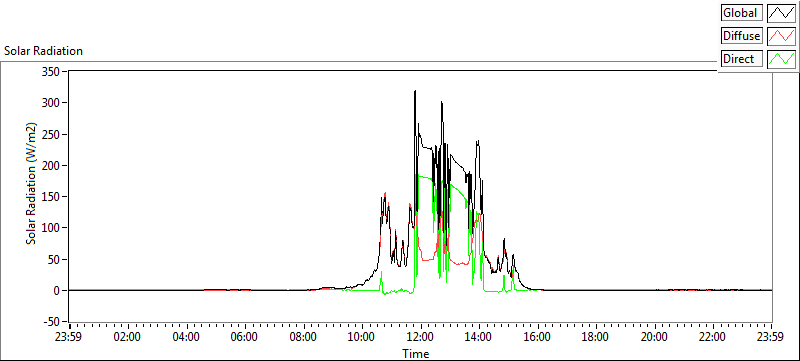
Task: Select the Direct legend label
Action: coord(742,59)
